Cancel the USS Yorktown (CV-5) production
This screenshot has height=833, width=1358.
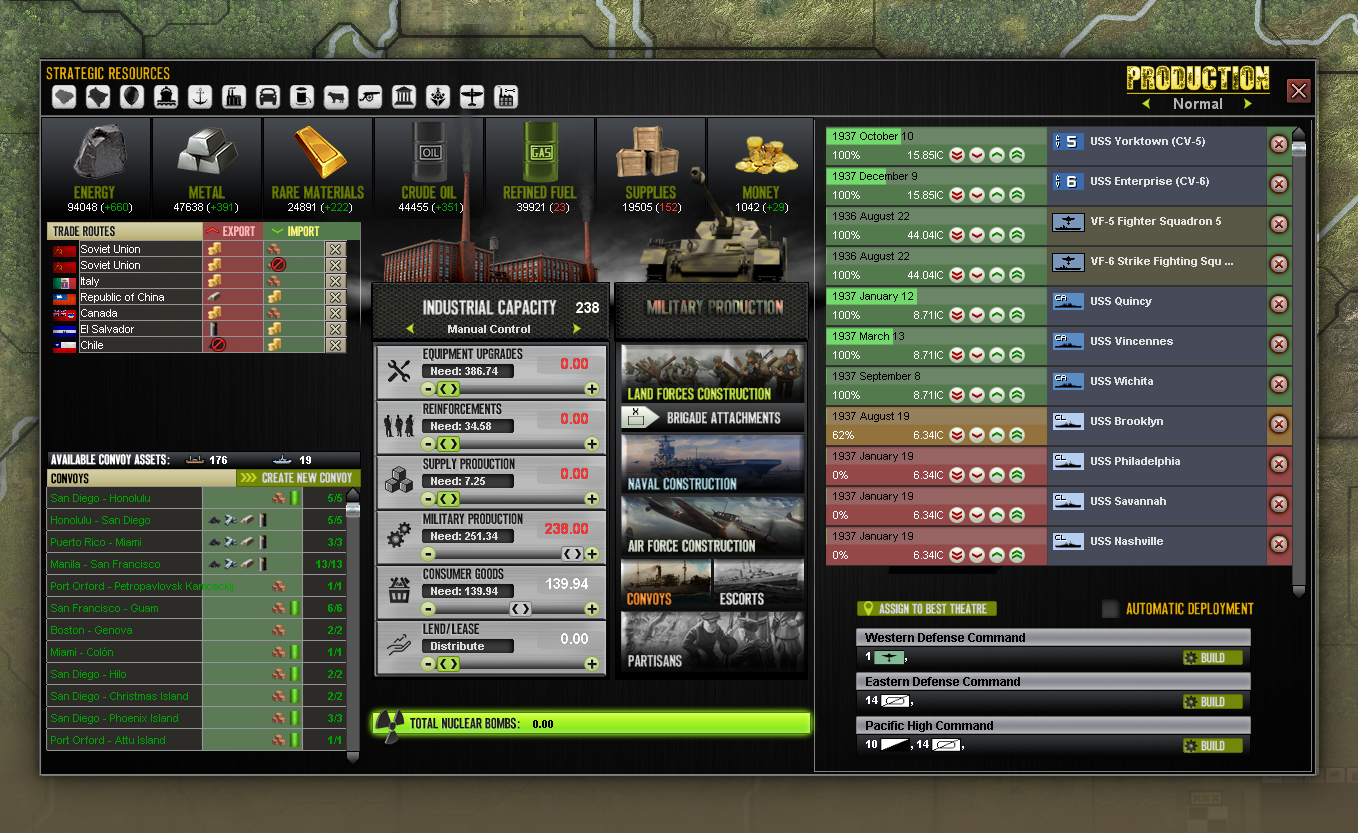point(1278,144)
